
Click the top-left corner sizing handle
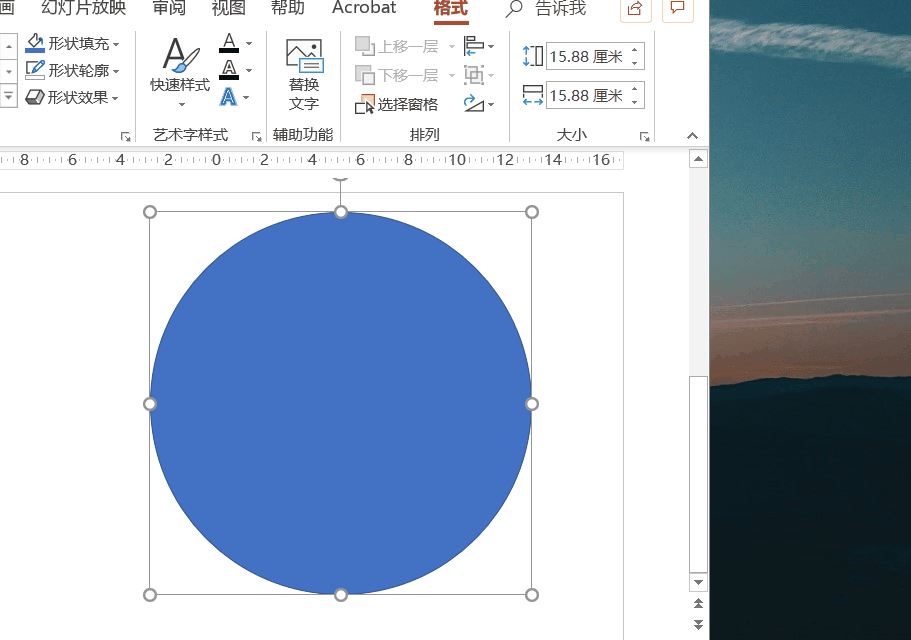[x=150, y=212]
